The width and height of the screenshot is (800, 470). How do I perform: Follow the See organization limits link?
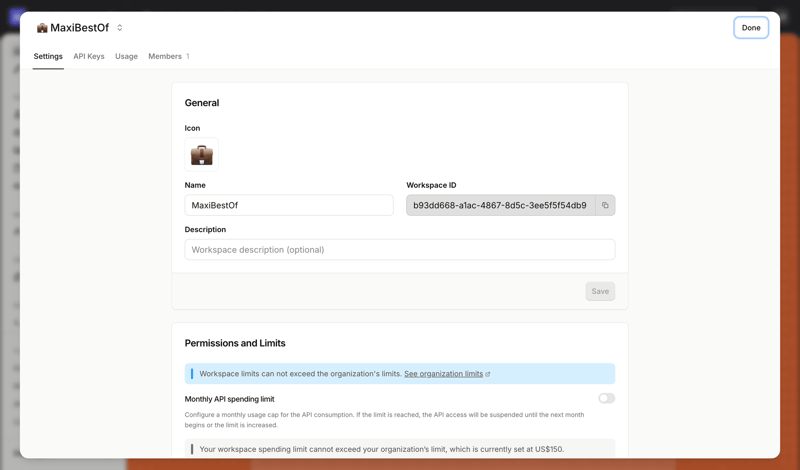443,374
